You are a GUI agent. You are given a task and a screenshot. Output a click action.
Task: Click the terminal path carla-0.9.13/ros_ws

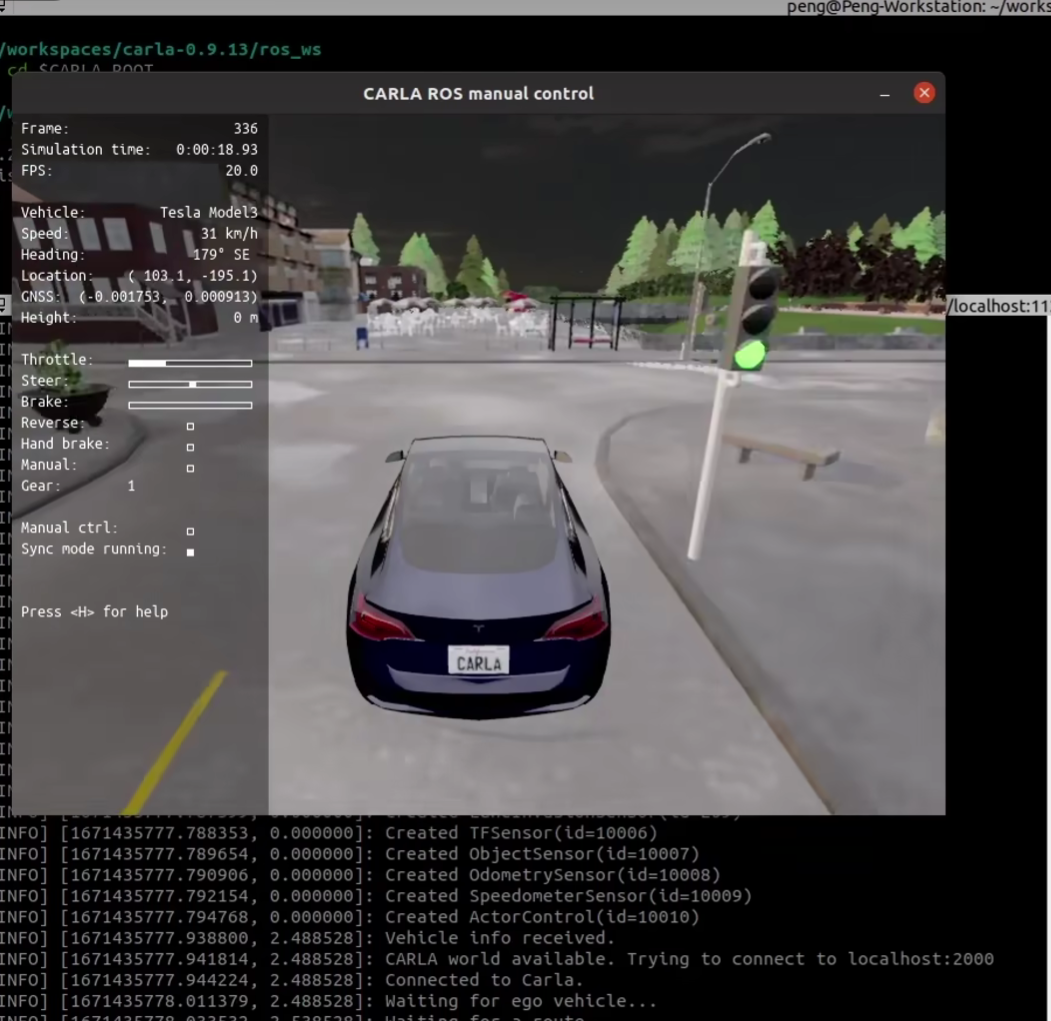click(x=221, y=50)
